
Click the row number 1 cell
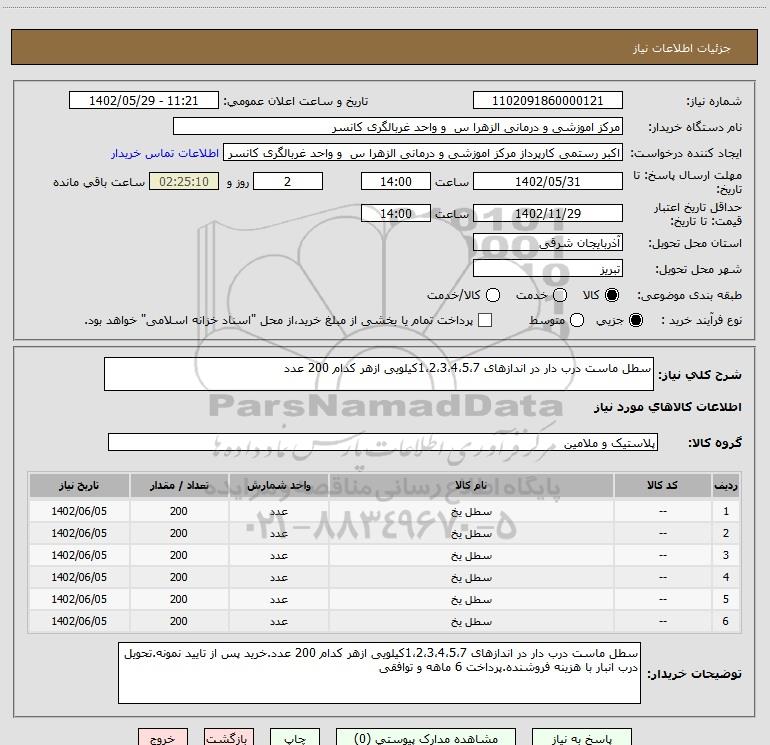[726, 511]
